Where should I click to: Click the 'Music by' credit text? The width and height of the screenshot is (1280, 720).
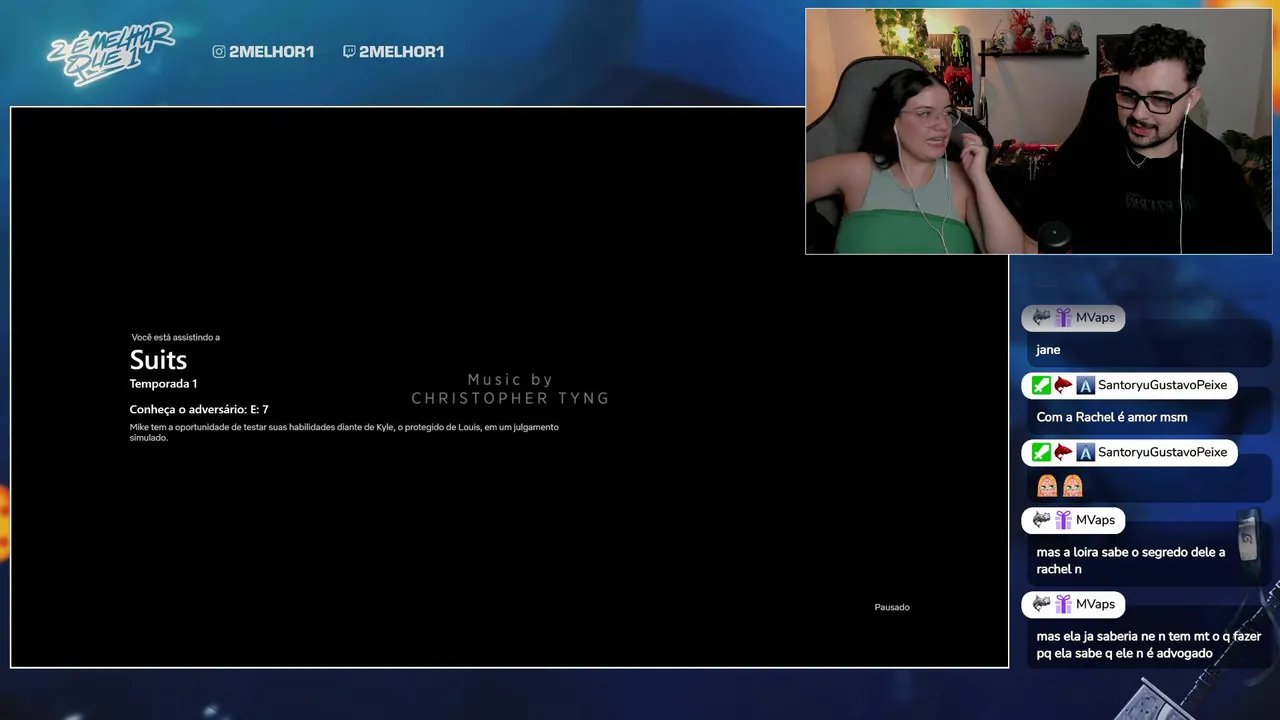(x=510, y=380)
